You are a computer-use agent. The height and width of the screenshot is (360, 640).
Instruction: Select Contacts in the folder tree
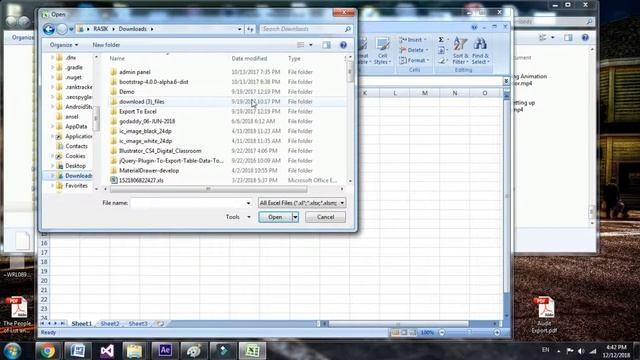76,146
